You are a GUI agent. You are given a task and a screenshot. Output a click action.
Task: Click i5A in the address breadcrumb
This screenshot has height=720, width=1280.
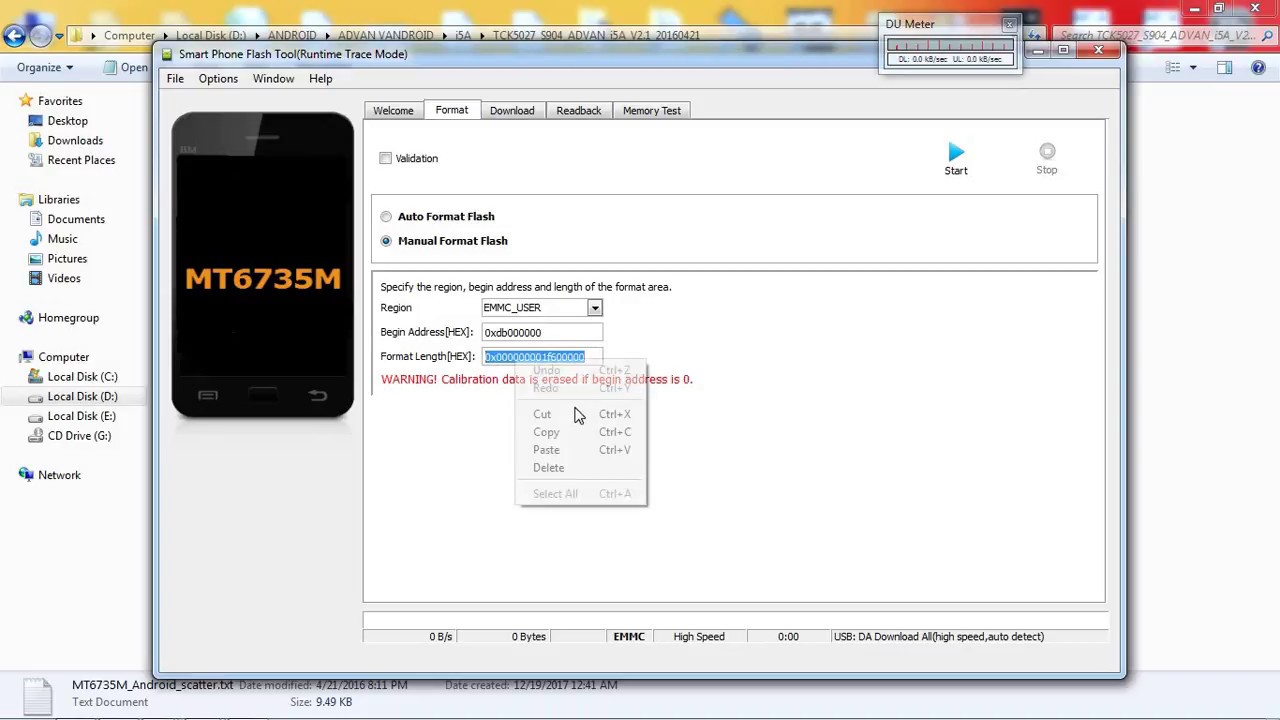463,35
